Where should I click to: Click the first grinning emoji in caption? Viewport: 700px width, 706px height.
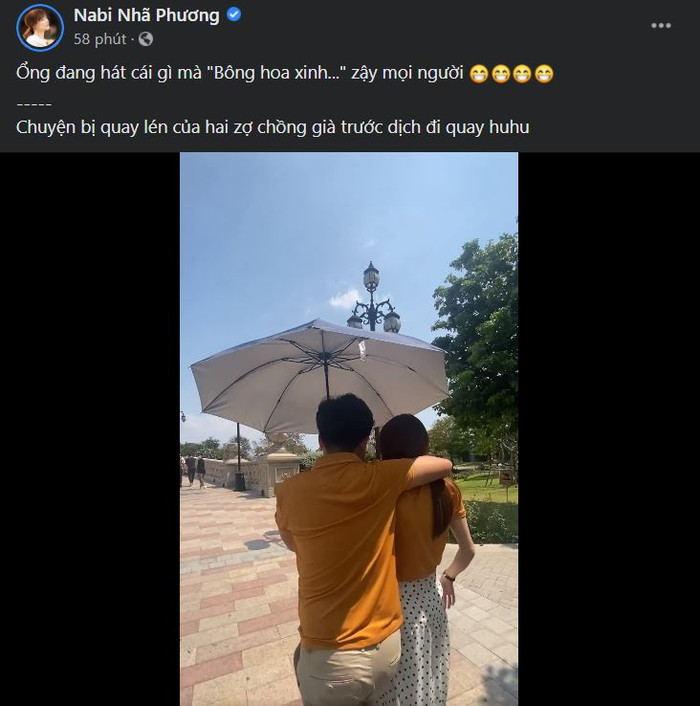tap(478, 74)
